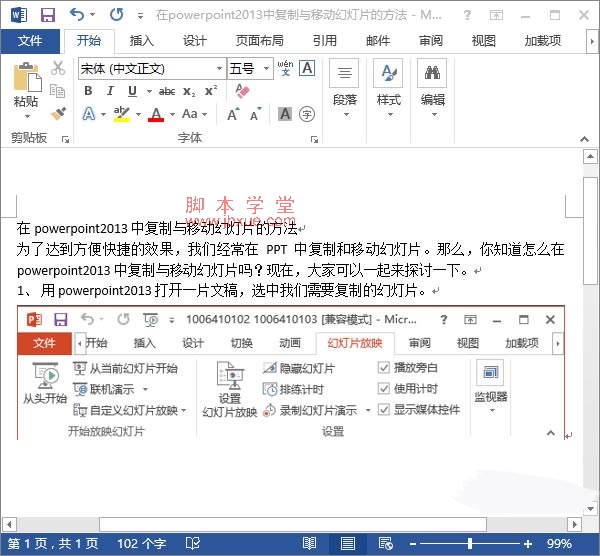Switch to the 插入 Insert tab

pos(142,41)
